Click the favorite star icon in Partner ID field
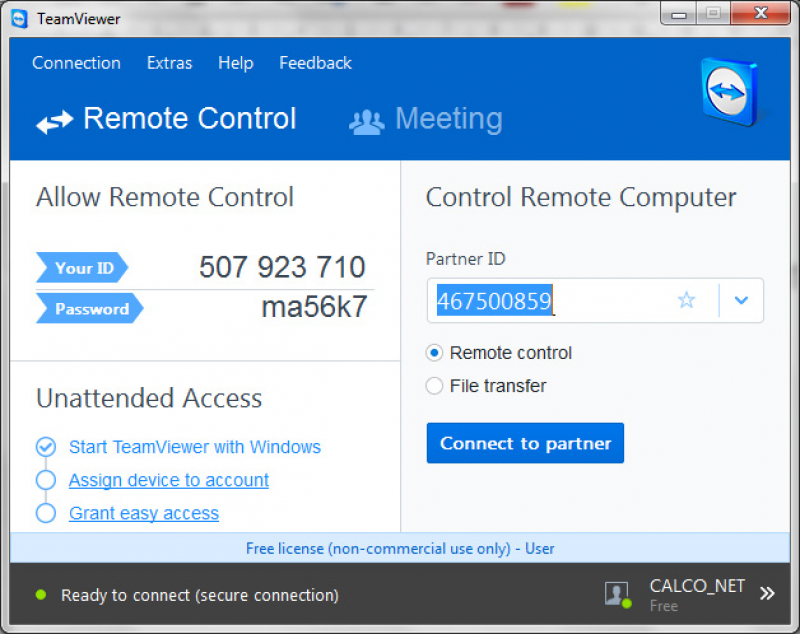The image size is (800, 634). [x=686, y=300]
